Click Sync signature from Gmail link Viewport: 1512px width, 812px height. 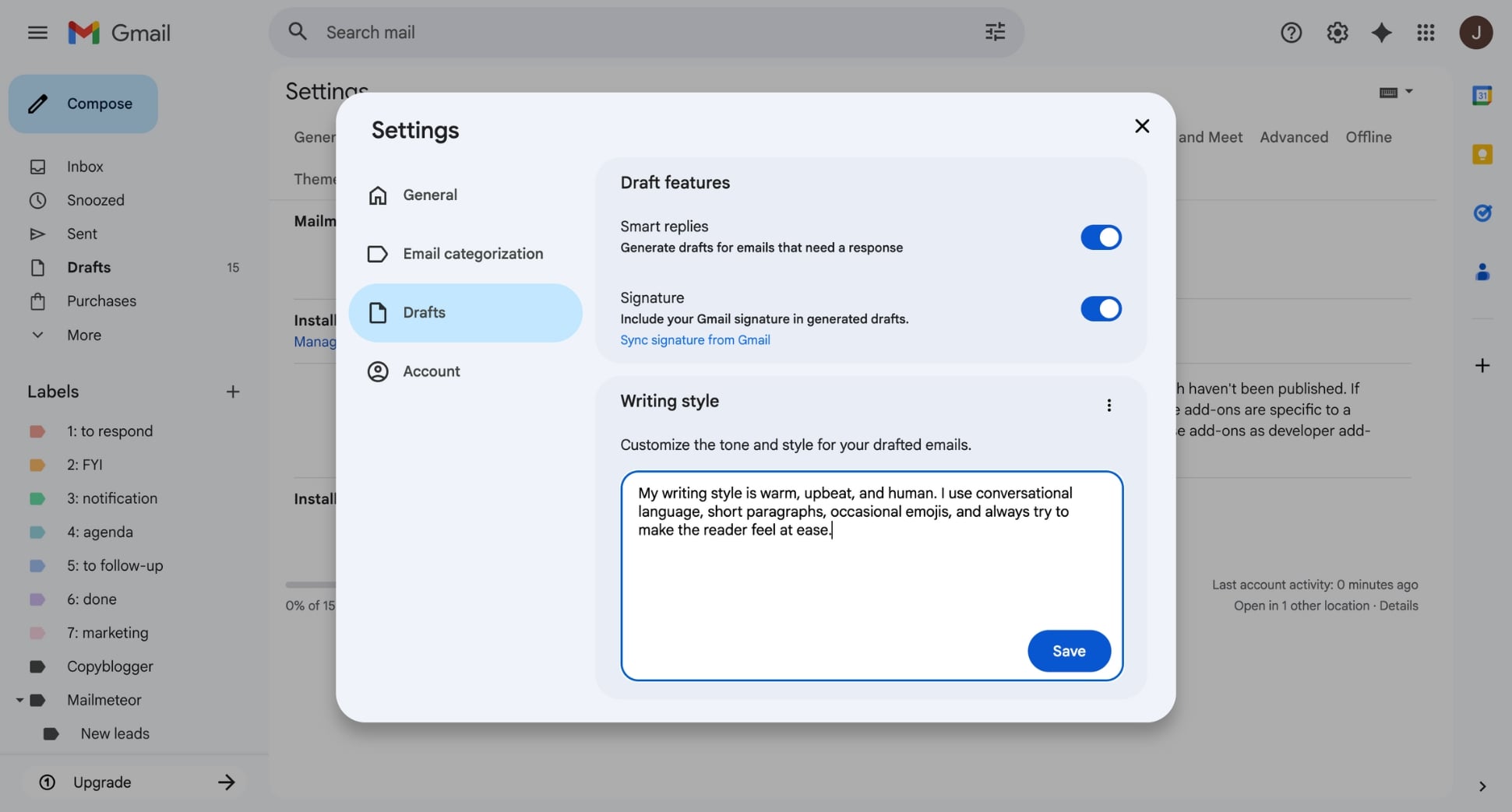click(x=695, y=340)
